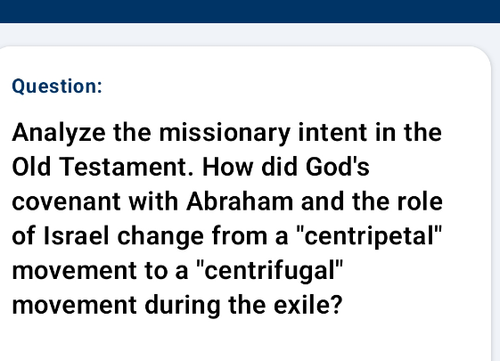
Task: Click the word "exile?" ending the question
Action: pyautogui.click(x=308, y=305)
